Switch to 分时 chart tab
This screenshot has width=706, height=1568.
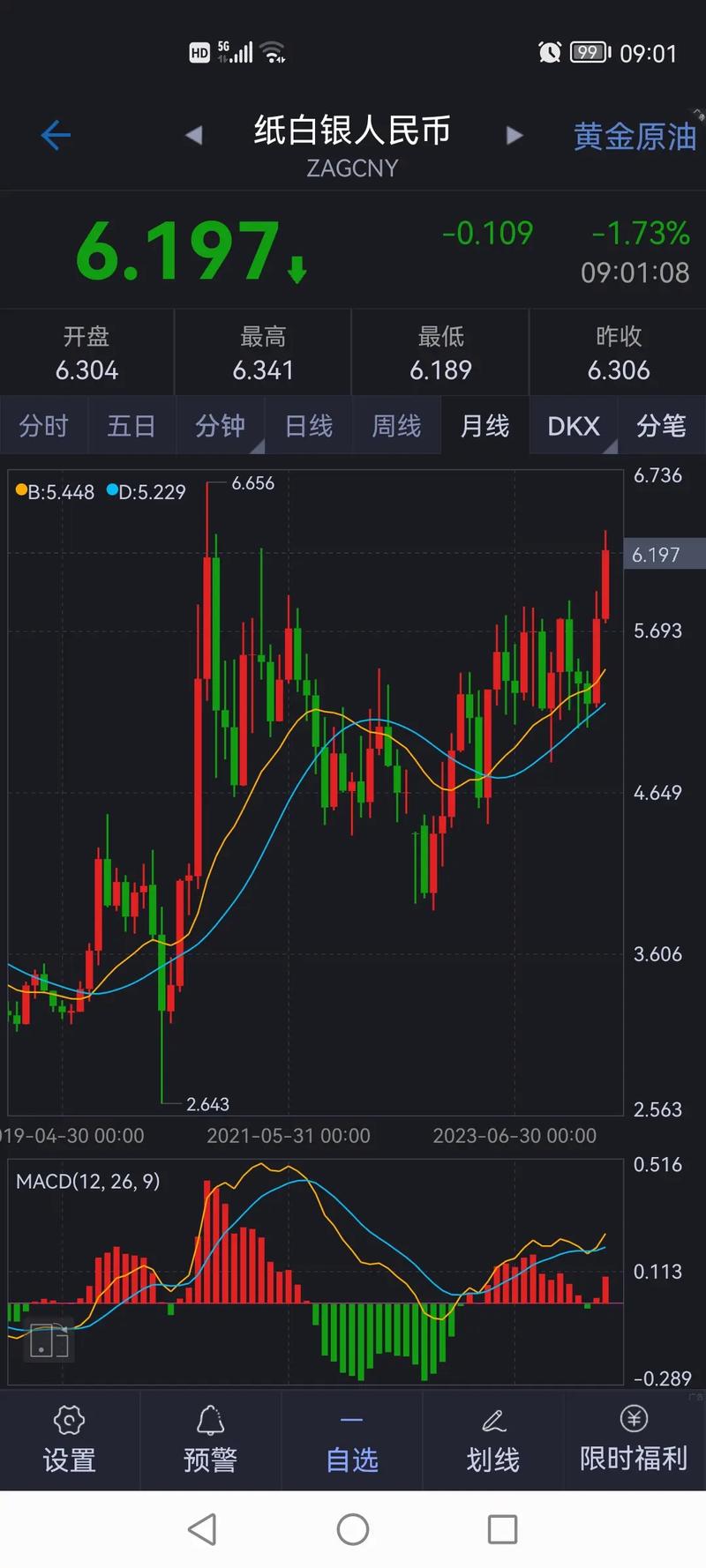click(43, 426)
